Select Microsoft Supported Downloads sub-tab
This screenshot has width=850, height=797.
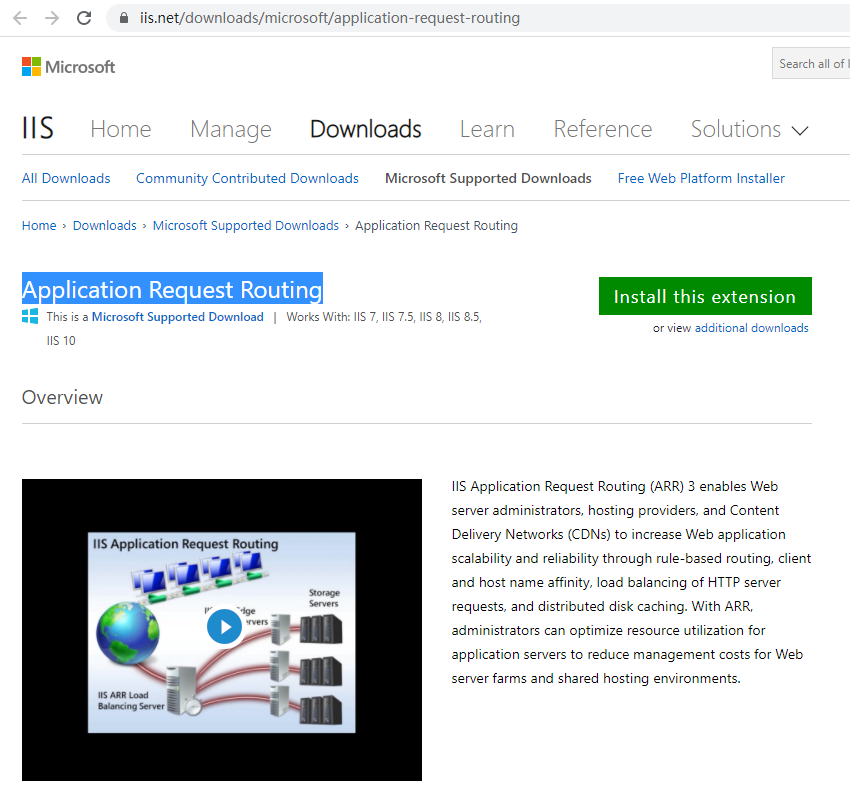[x=488, y=178]
